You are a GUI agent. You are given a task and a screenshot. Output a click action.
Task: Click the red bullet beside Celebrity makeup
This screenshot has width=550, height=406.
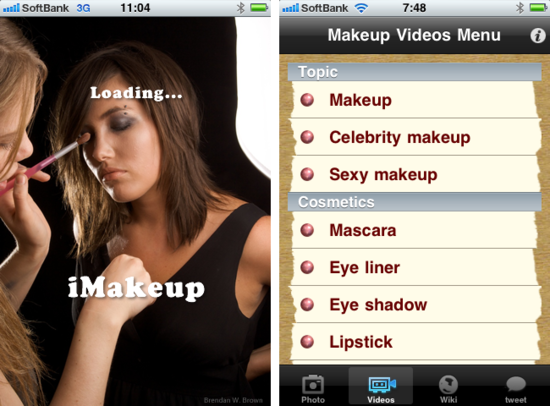tap(307, 137)
